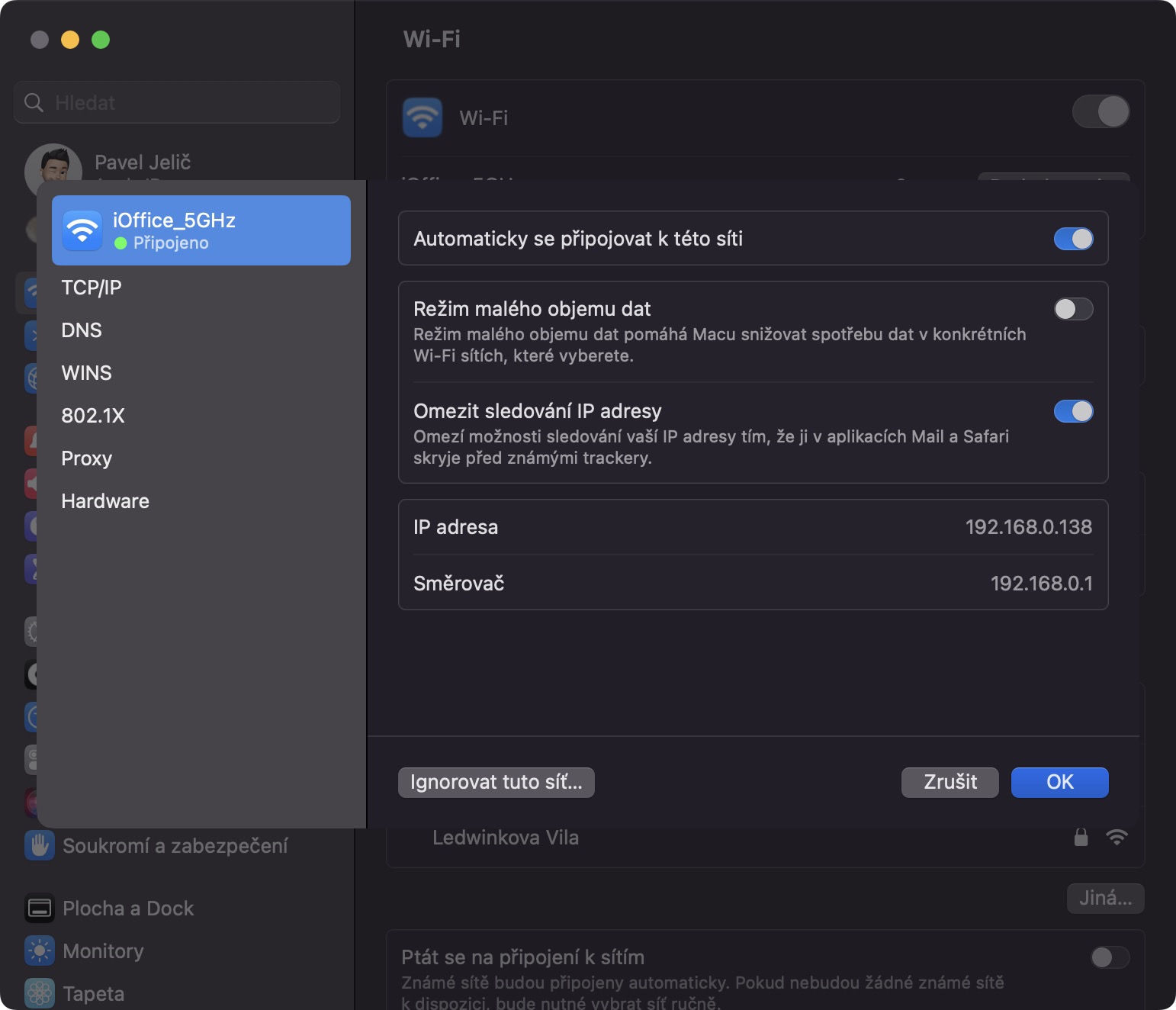Turn off Omezit sledování IP adresy
This screenshot has width=1176, height=1010.
click(x=1073, y=411)
